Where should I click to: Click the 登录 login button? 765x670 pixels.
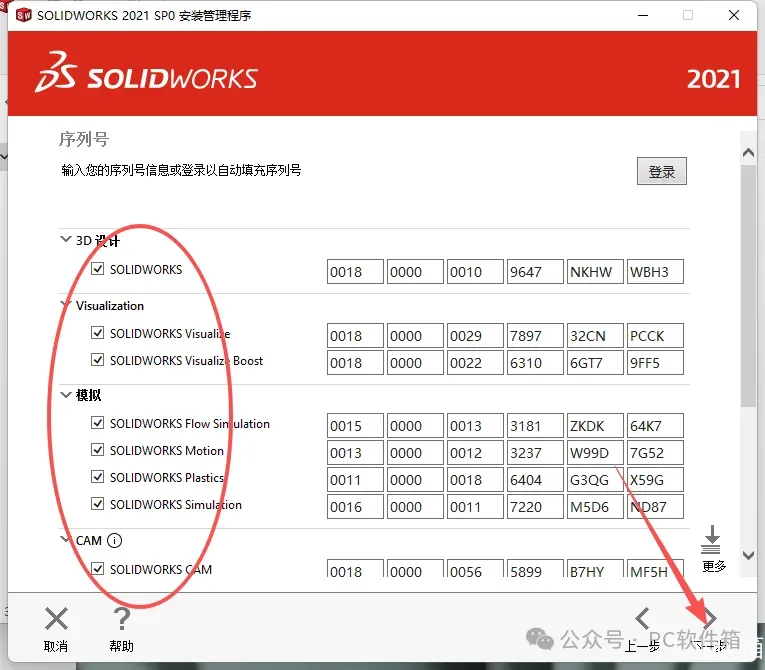point(662,171)
